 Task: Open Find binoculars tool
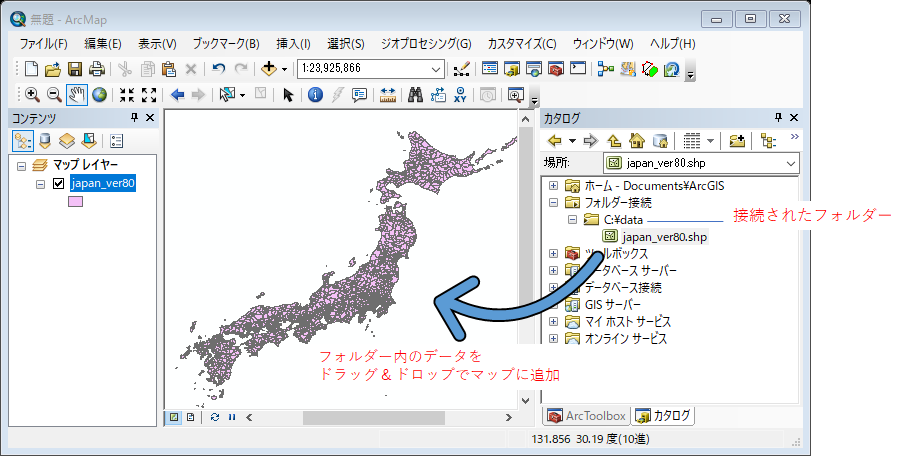tap(415, 94)
